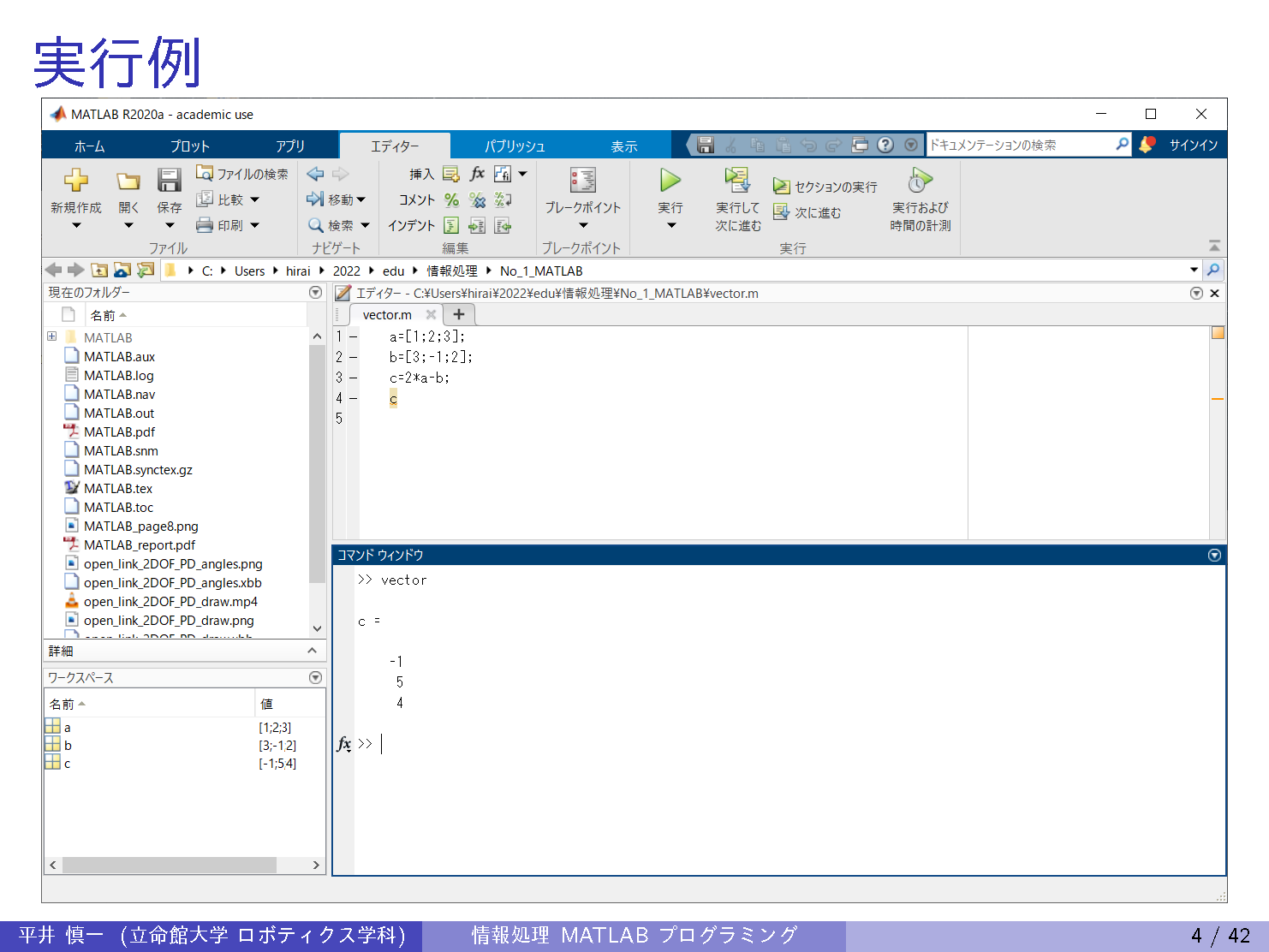The height and width of the screenshot is (952, 1269).
Task: Click the notification bell icon
Action: tap(1147, 145)
